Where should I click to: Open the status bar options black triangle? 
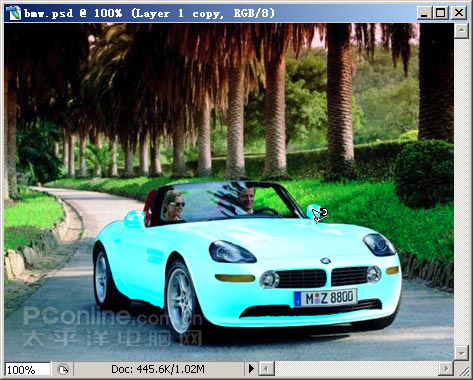click(251, 369)
